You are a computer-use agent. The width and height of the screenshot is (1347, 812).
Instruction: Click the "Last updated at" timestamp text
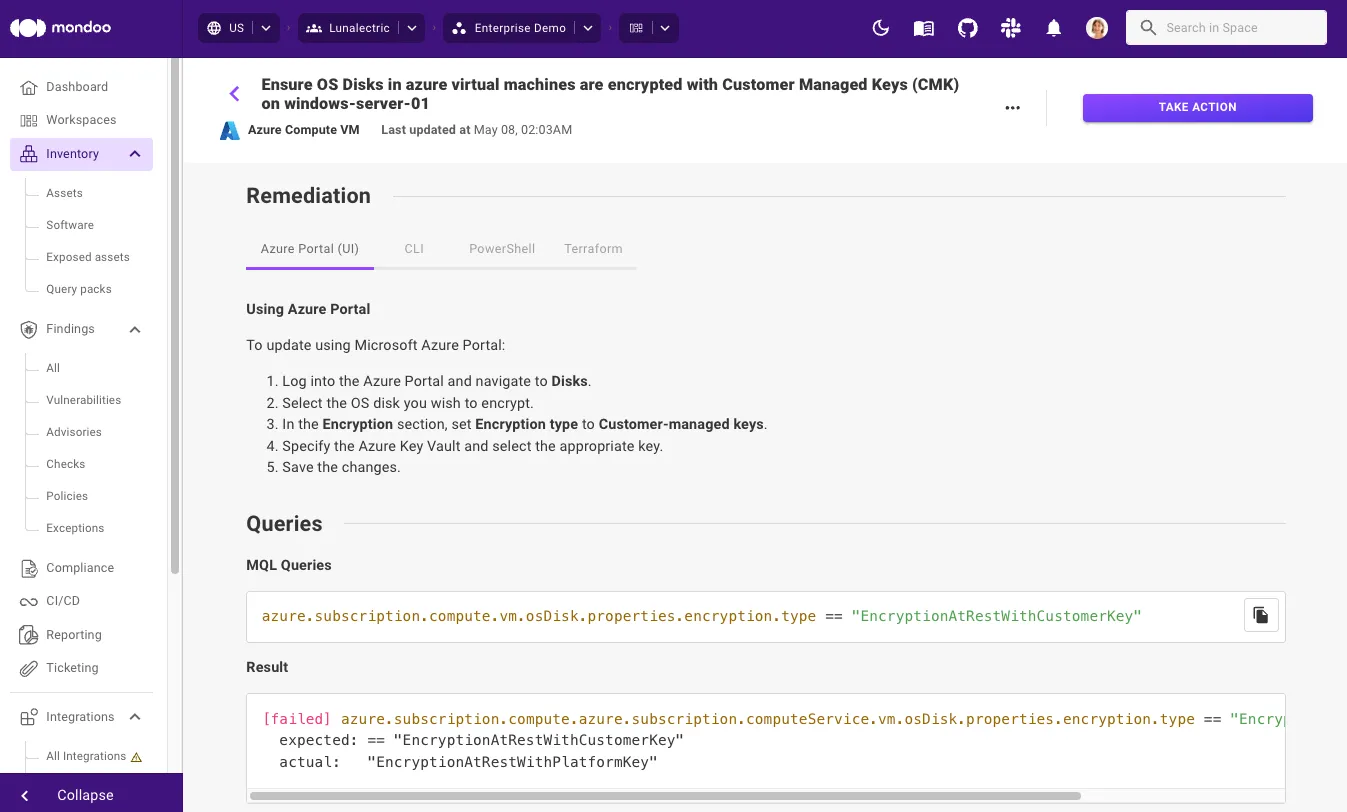pos(477,130)
